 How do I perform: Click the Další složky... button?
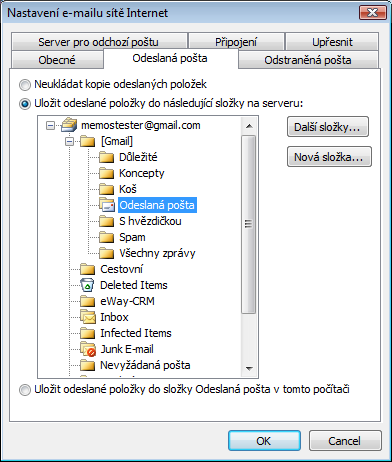coord(328,127)
